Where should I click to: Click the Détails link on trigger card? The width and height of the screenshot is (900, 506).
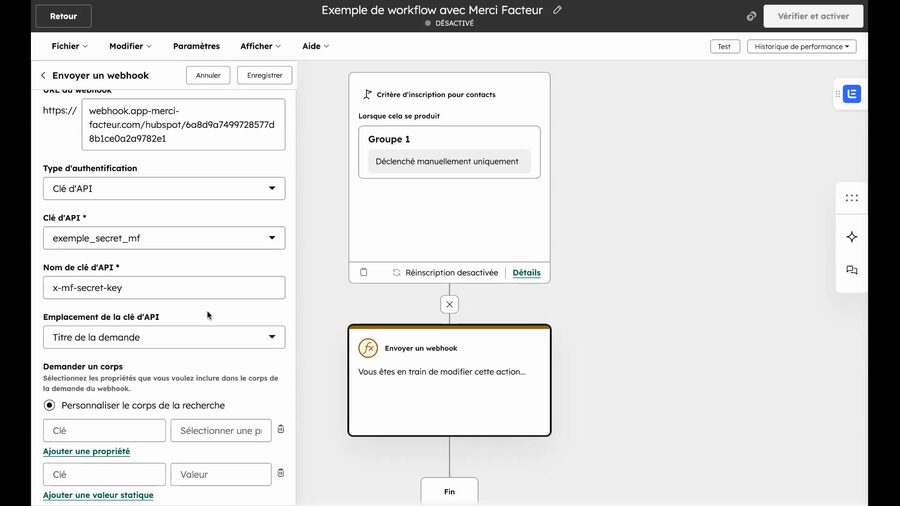[x=526, y=273]
